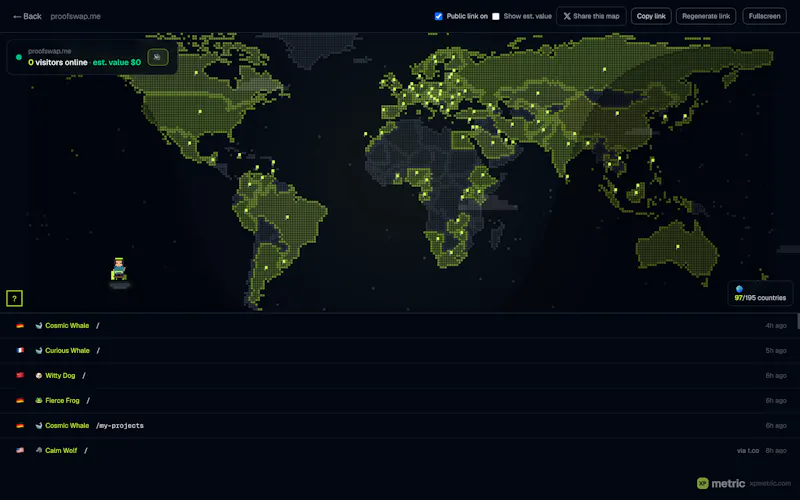Click the visitor list scrollbar thumb
The width and height of the screenshot is (800, 500).
(798, 321)
